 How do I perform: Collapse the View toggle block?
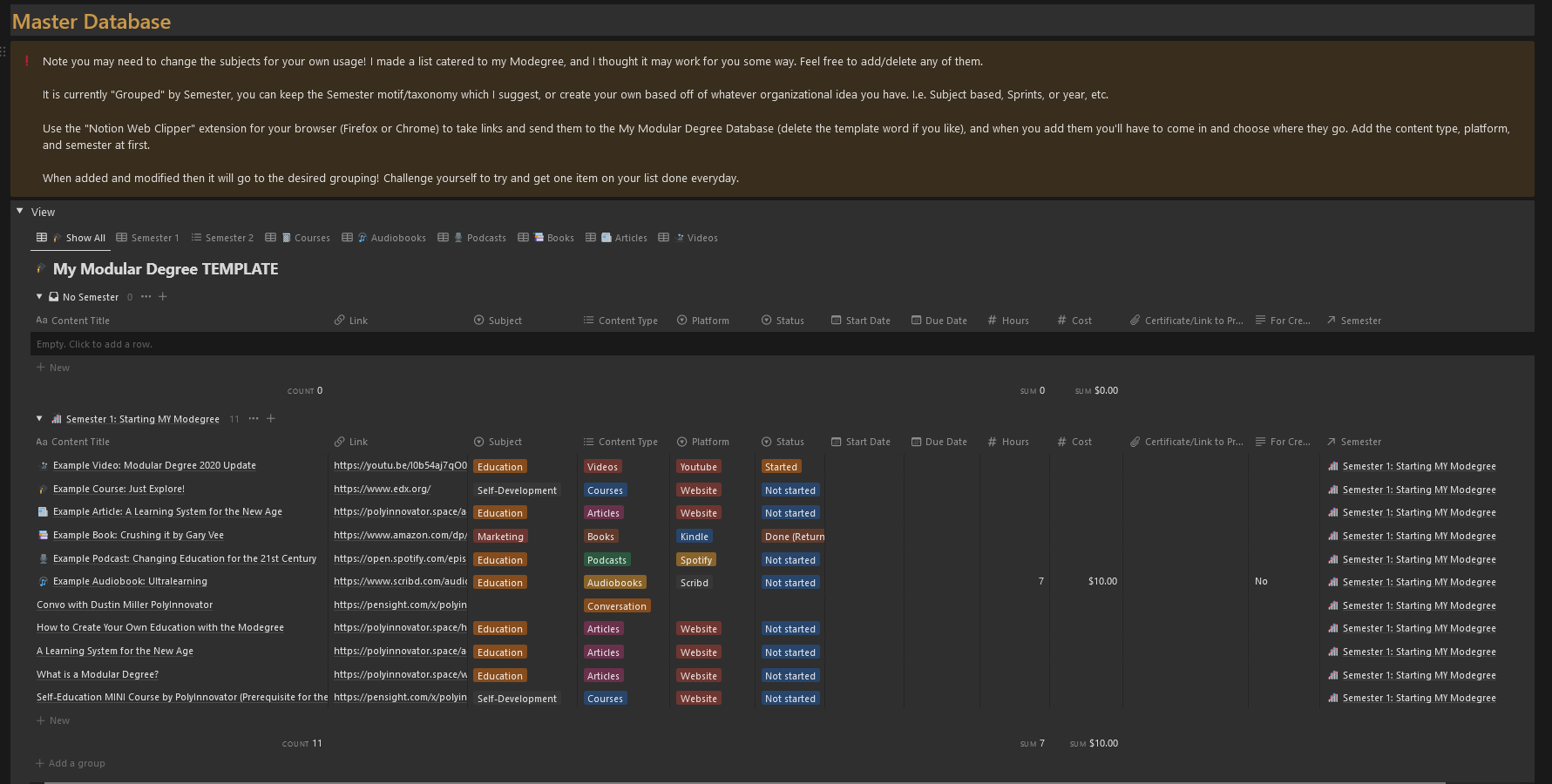pyautogui.click(x=19, y=211)
